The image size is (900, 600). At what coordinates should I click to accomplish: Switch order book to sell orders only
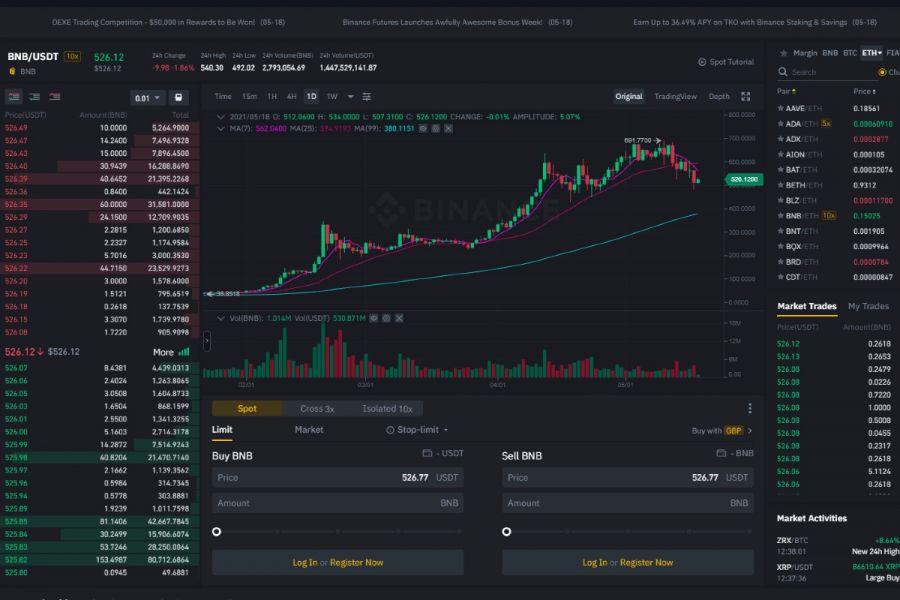(55, 97)
